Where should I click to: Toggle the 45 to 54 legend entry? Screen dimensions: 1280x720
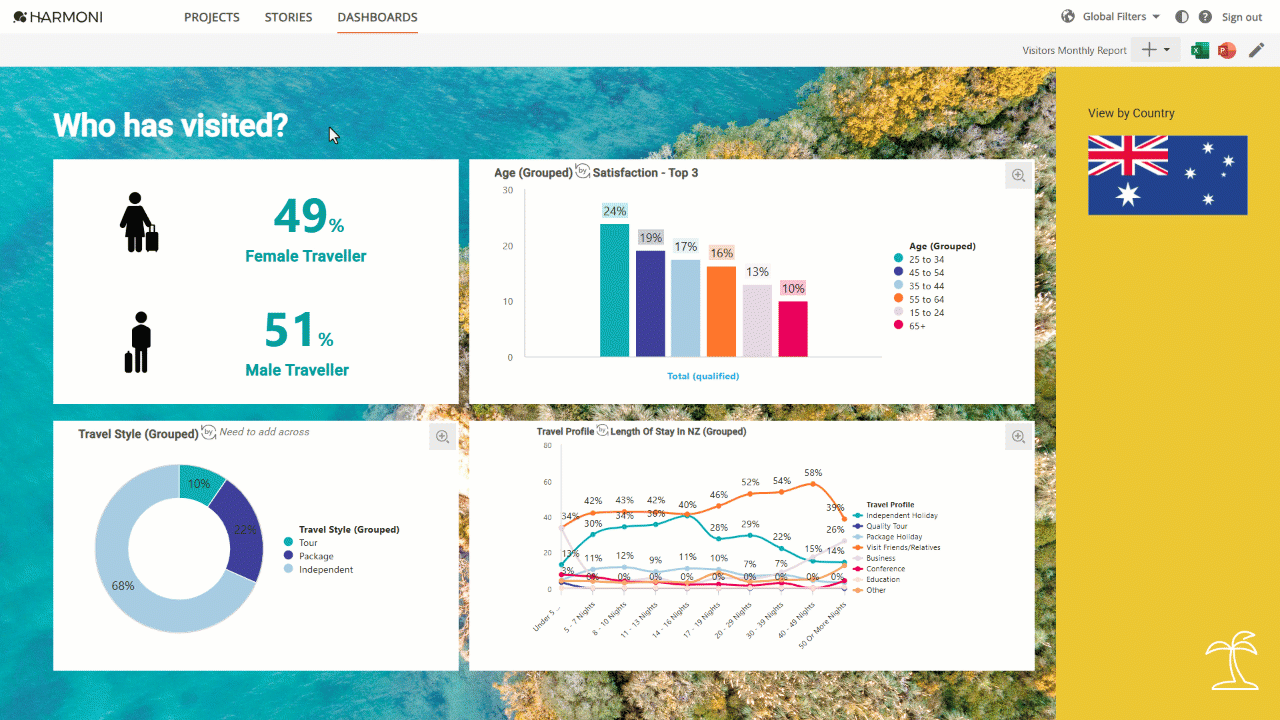tap(920, 272)
